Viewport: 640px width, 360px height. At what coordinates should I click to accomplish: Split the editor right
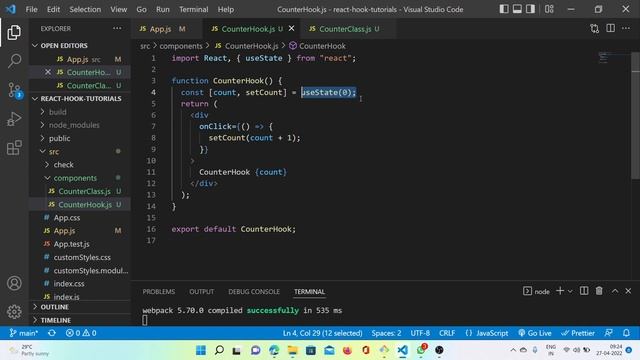611,29
